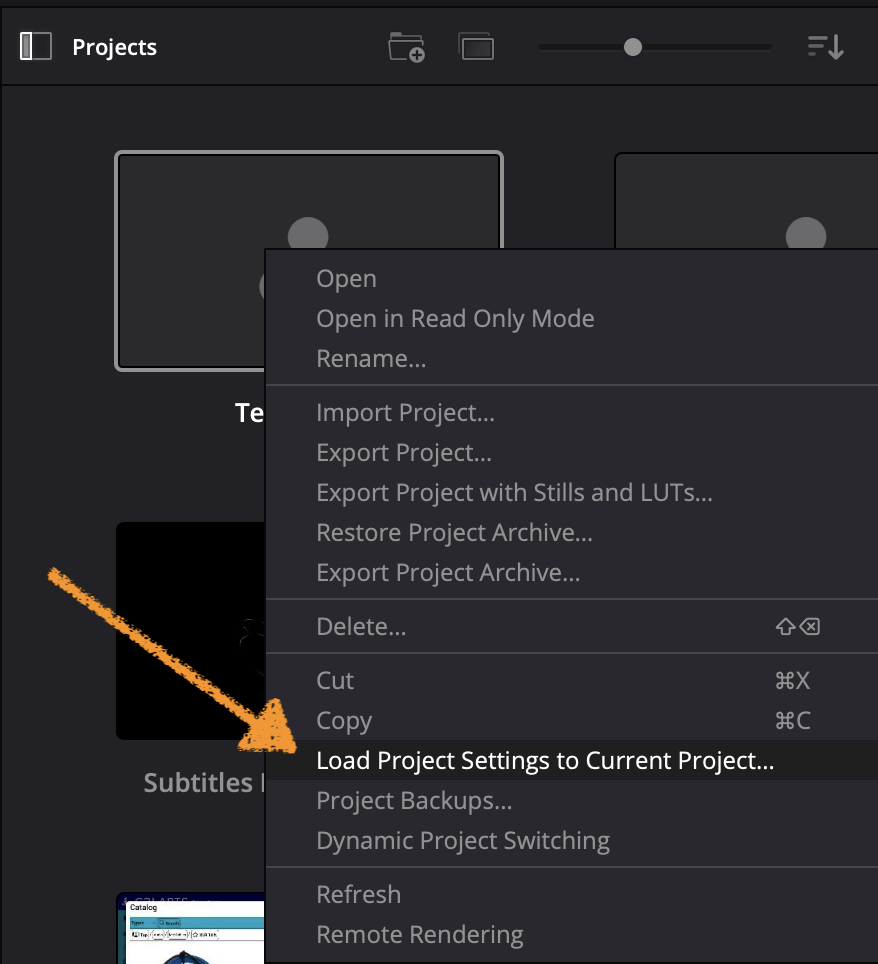Select Delete... from the context menu

(x=361, y=627)
